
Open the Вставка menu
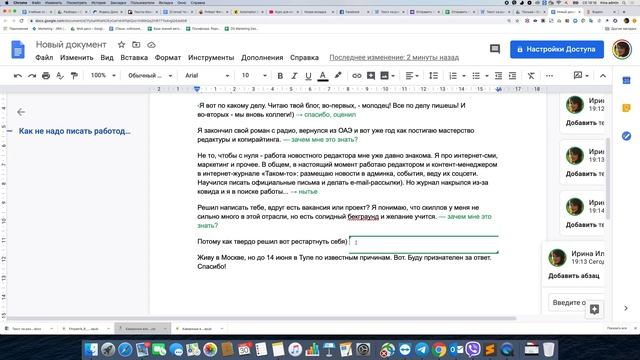pyautogui.click(x=134, y=58)
